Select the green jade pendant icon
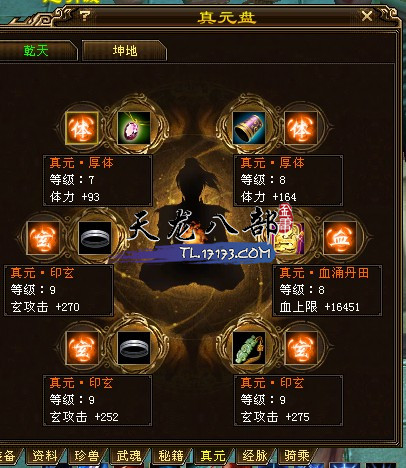Image resolution: width=406 pixels, height=468 pixels. click(249, 348)
